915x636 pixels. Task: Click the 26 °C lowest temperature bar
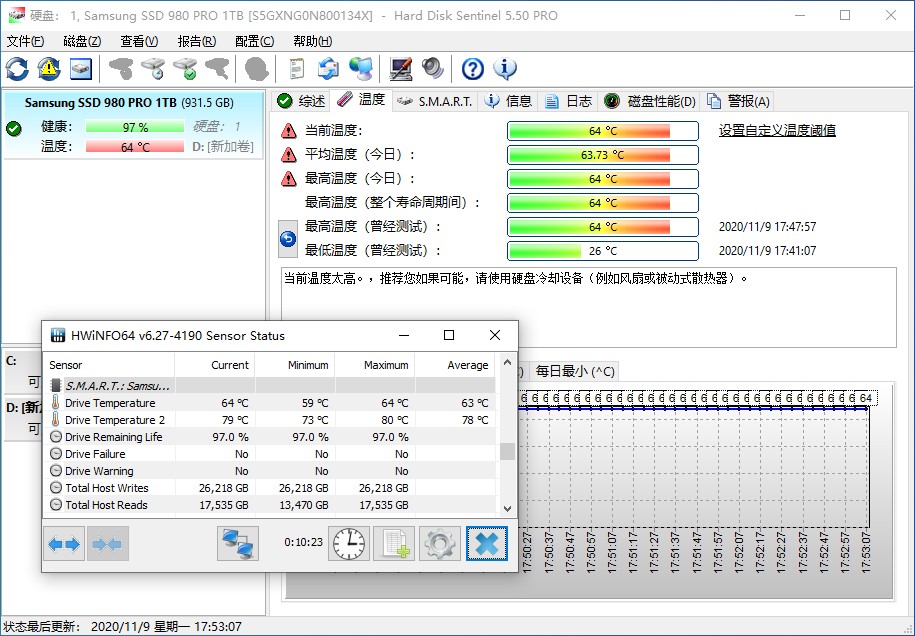coord(603,251)
